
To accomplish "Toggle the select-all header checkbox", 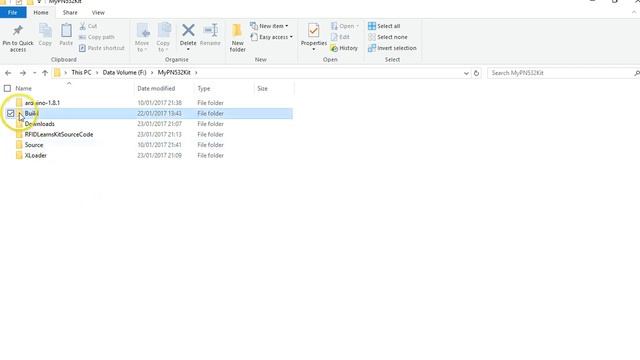I will 7,88.
